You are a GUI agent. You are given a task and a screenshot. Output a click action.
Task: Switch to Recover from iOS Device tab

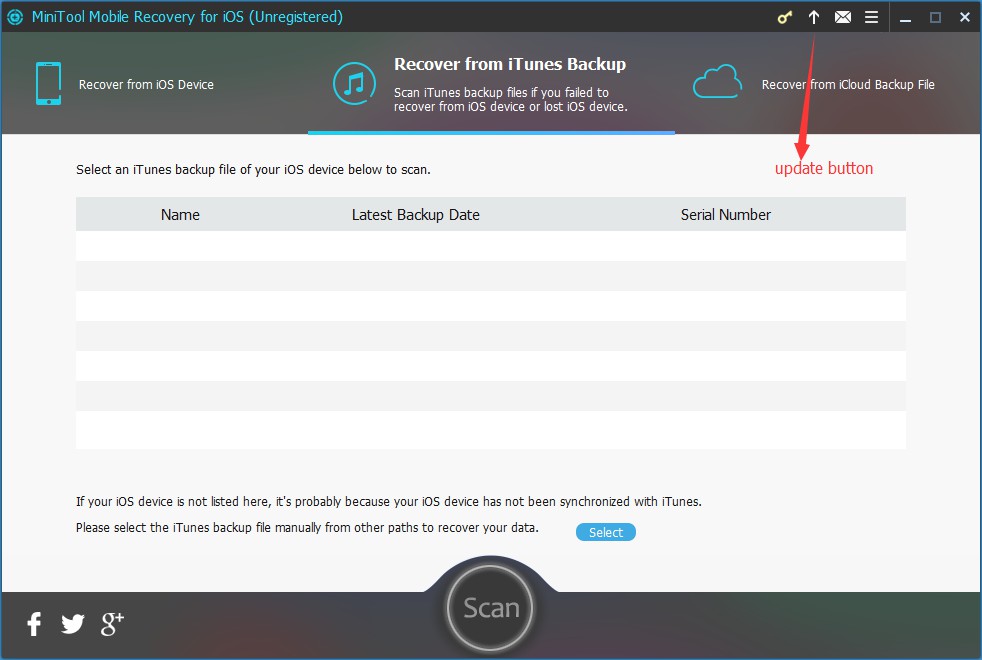(x=154, y=83)
